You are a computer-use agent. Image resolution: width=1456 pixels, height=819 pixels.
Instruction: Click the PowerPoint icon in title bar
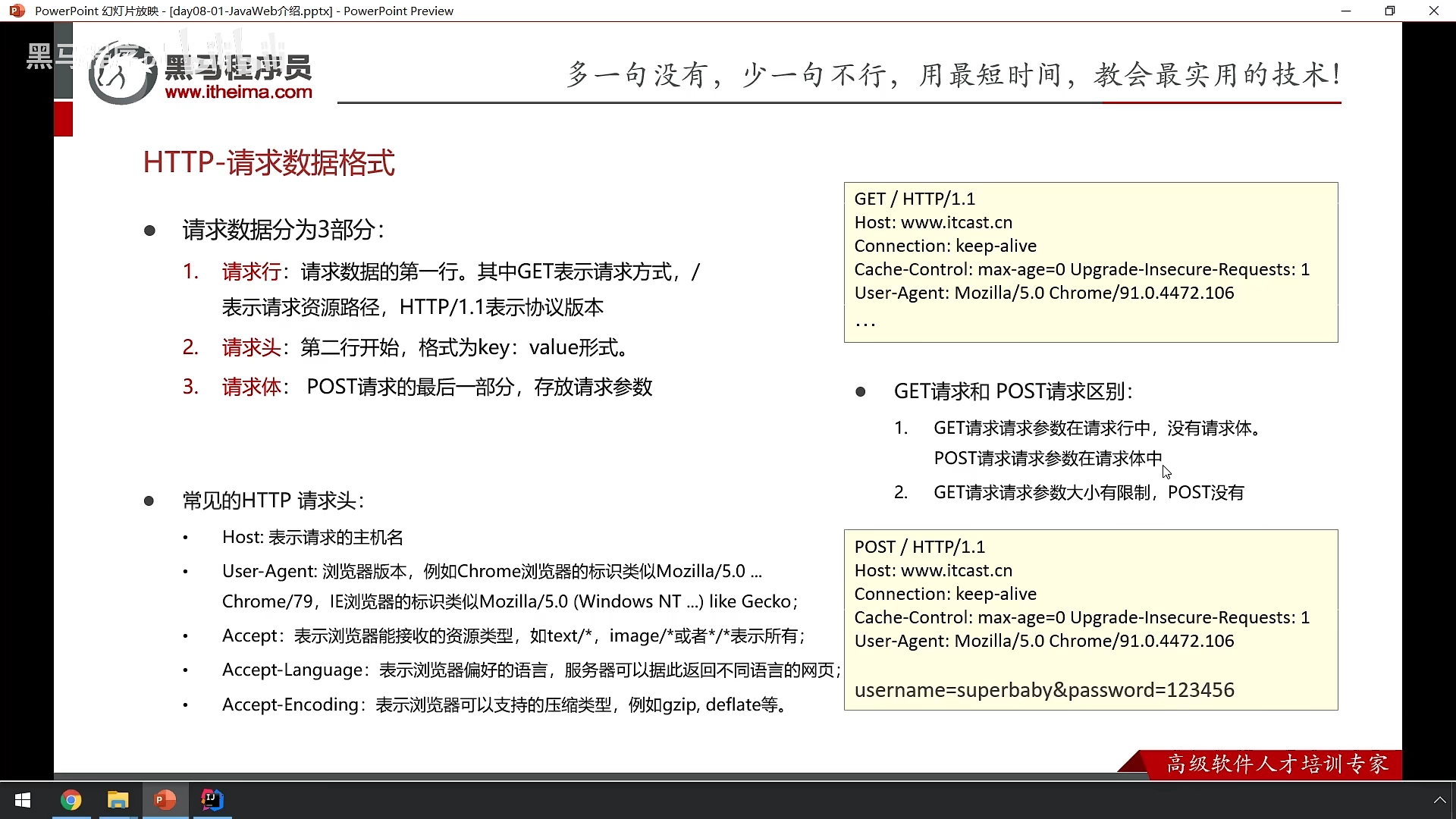coord(17,11)
